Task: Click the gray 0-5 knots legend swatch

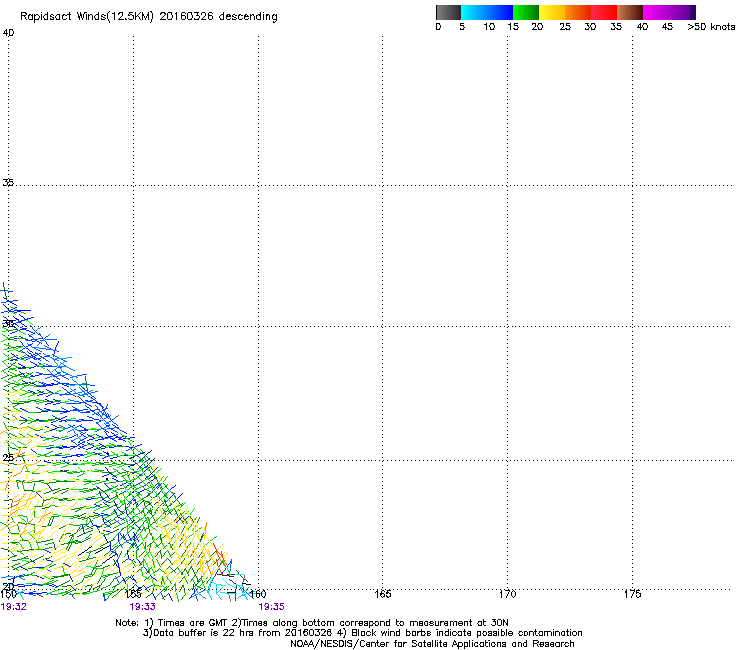Action: pyautogui.click(x=448, y=12)
